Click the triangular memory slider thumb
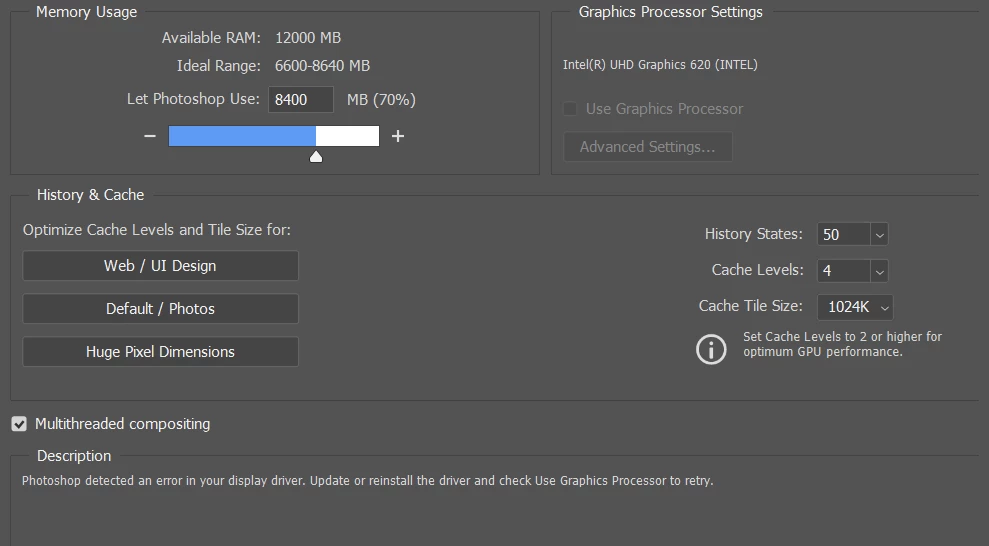 tap(316, 156)
